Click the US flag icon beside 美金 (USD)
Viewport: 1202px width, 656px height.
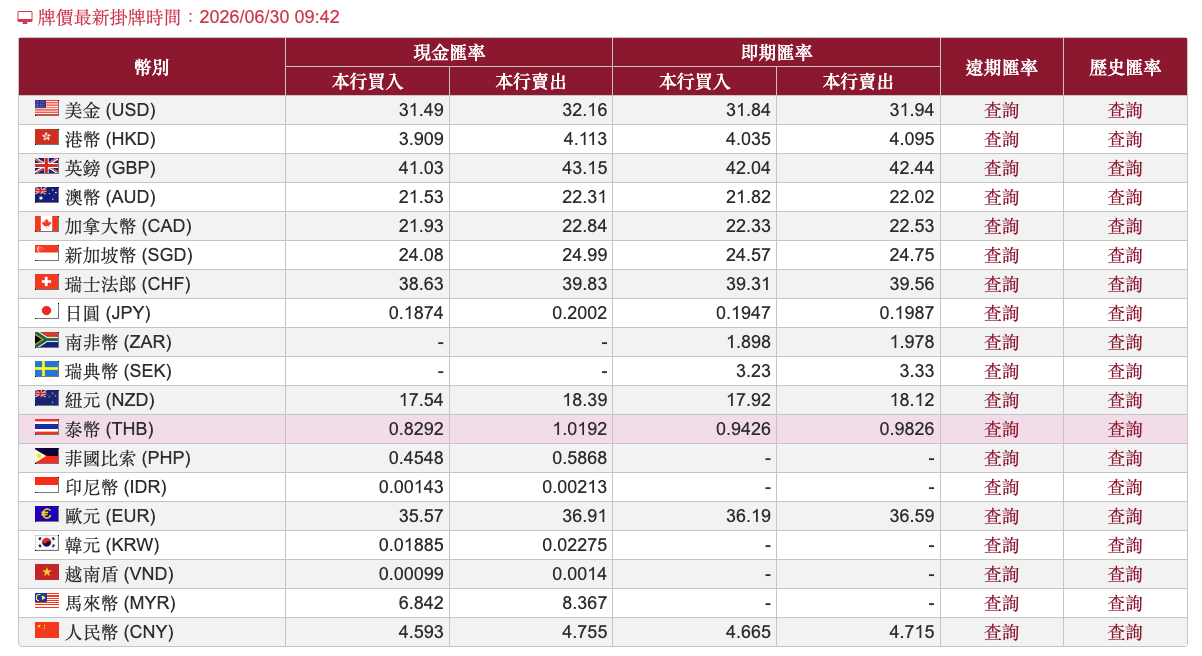(x=47, y=108)
